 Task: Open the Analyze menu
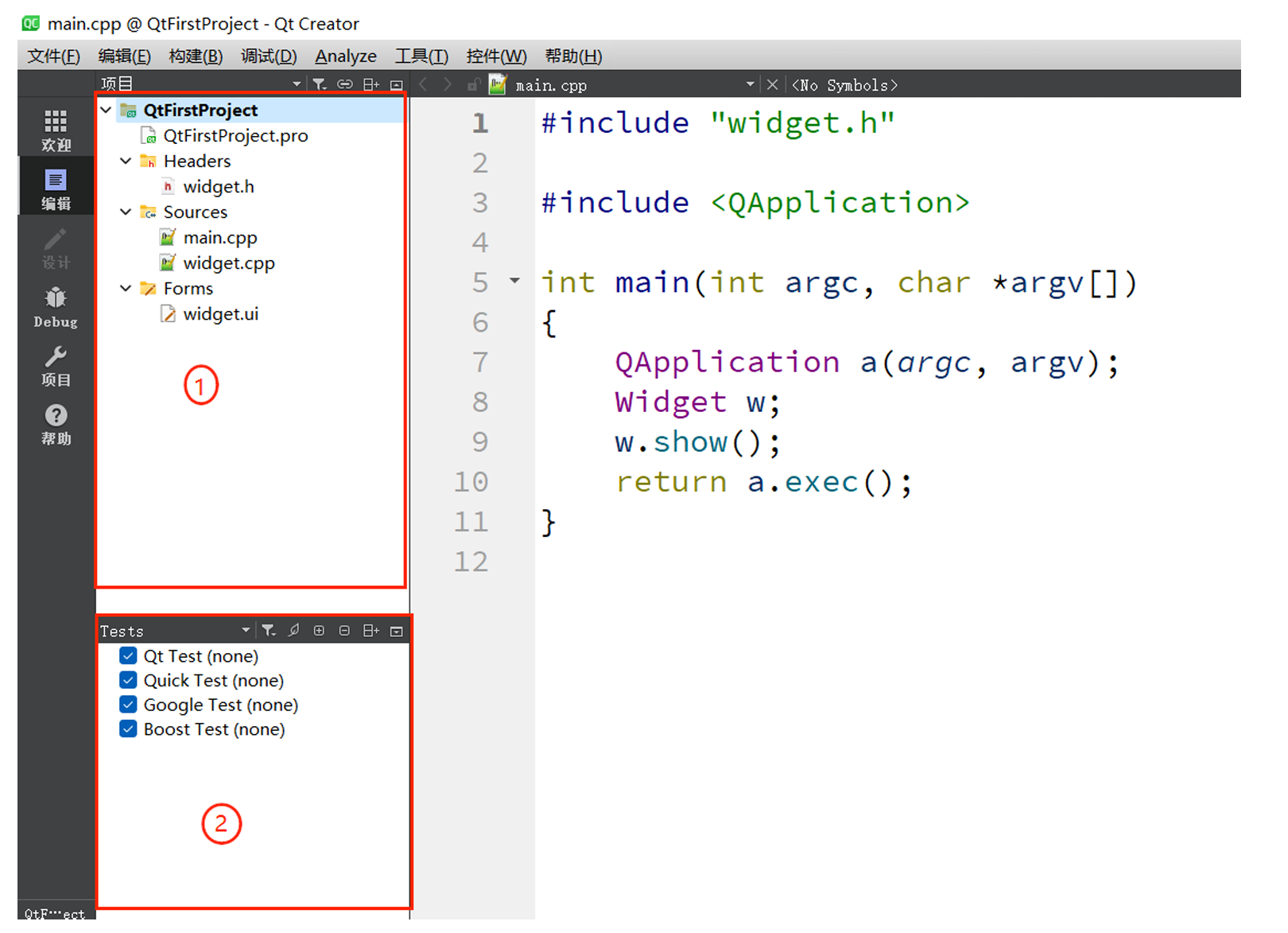[346, 56]
